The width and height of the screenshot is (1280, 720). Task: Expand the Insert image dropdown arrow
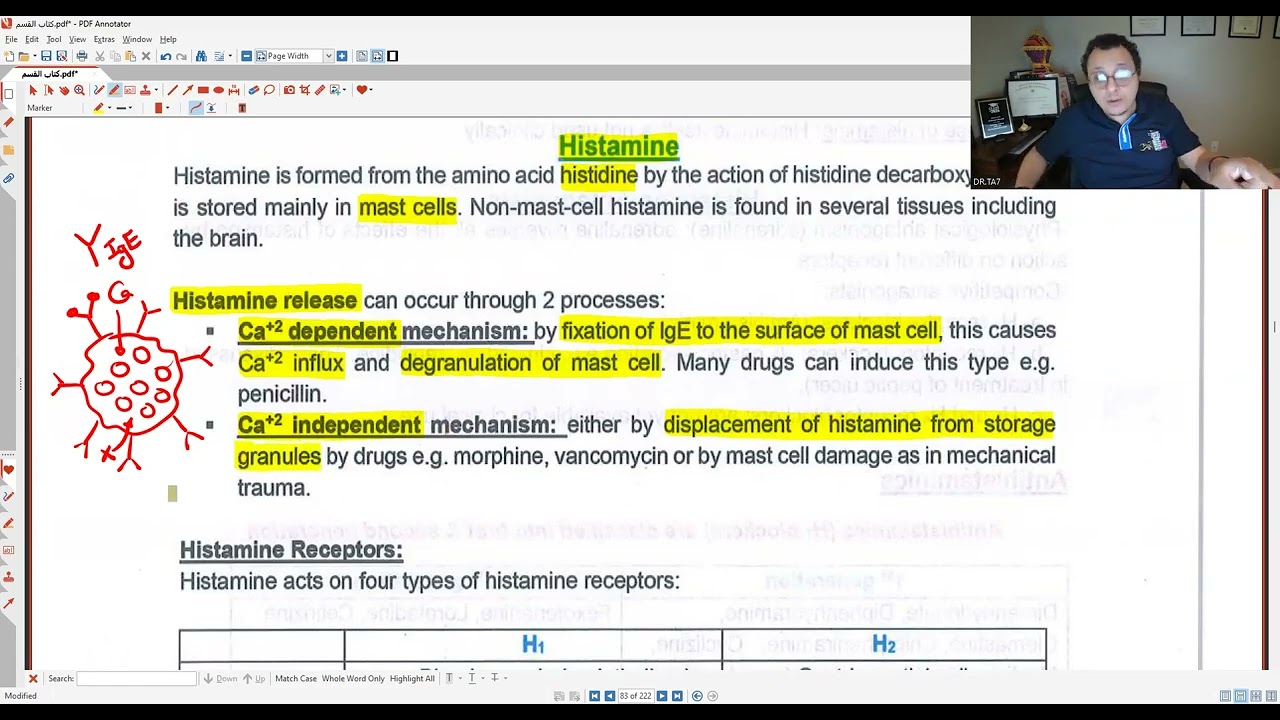coord(344,90)
